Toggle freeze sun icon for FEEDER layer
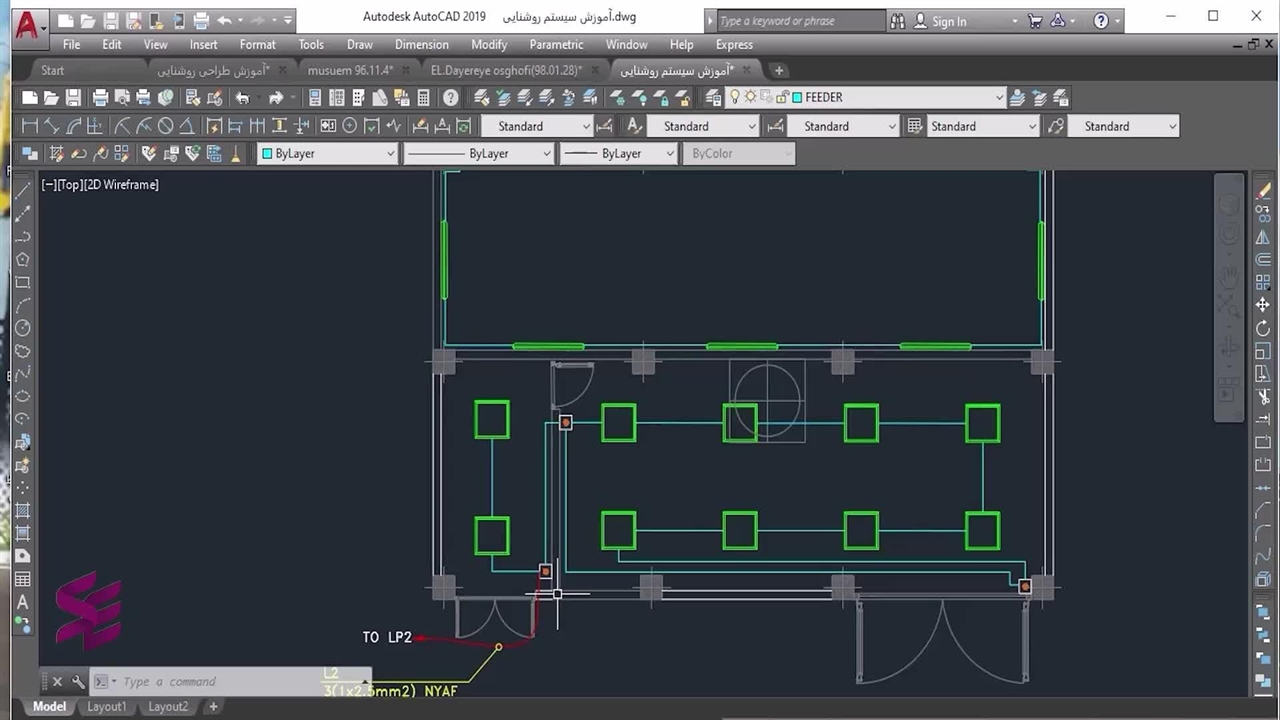 tap(750, 97)
